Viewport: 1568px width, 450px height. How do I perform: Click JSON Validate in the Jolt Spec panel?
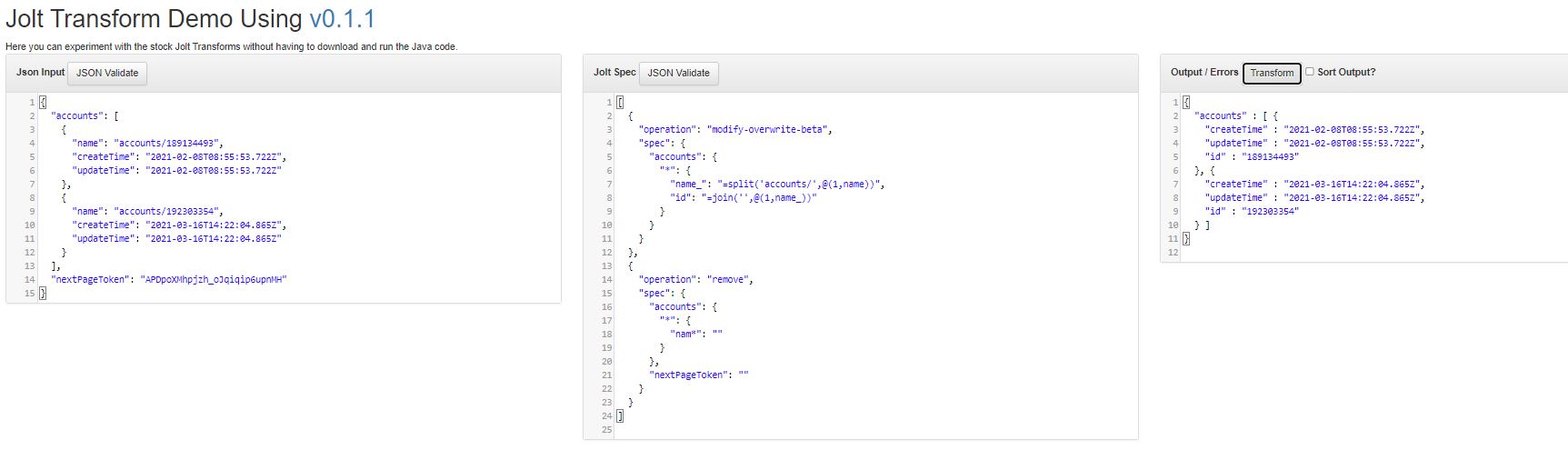click(678, 73)
